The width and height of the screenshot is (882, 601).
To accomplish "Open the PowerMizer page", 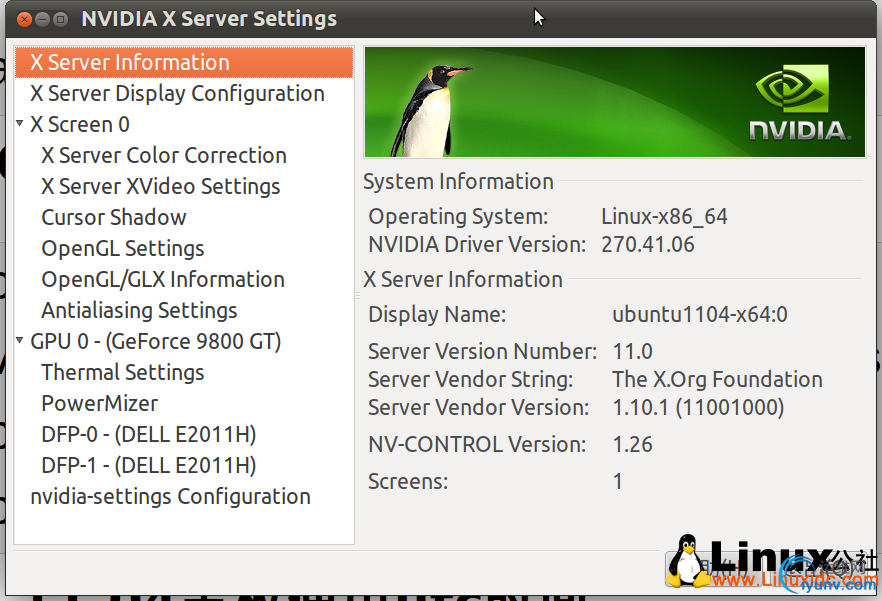I will pyautogui.click(x=100, y=403).
